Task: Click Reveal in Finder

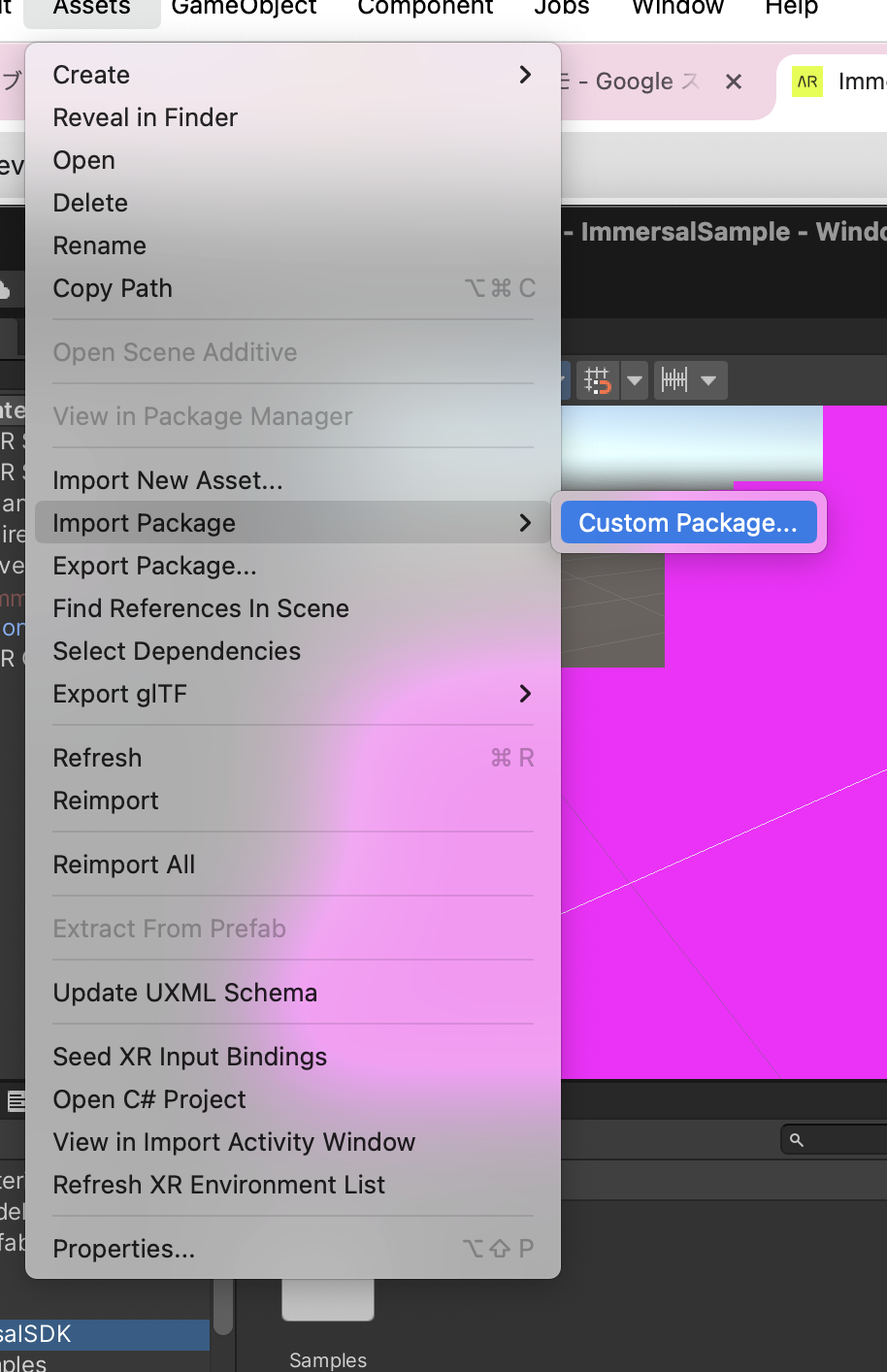Action: click(146, 117)
